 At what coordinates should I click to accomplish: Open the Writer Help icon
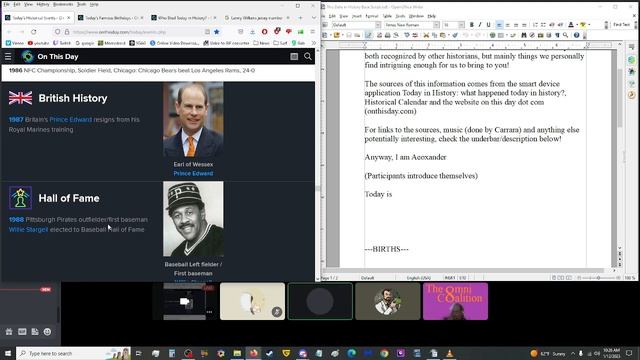point(576,36)
